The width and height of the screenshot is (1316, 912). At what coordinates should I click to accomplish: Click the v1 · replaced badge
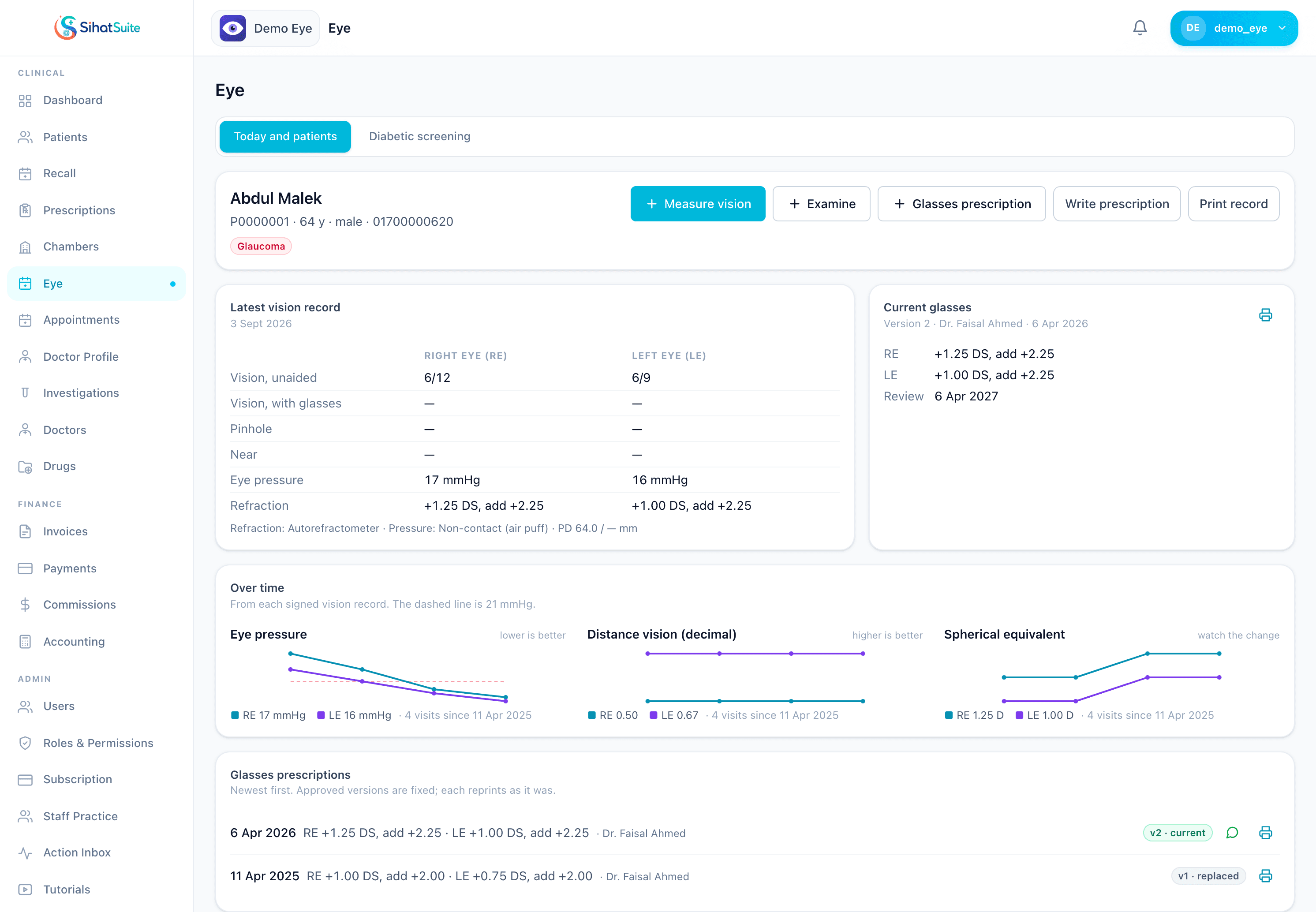coord(1208,875)
